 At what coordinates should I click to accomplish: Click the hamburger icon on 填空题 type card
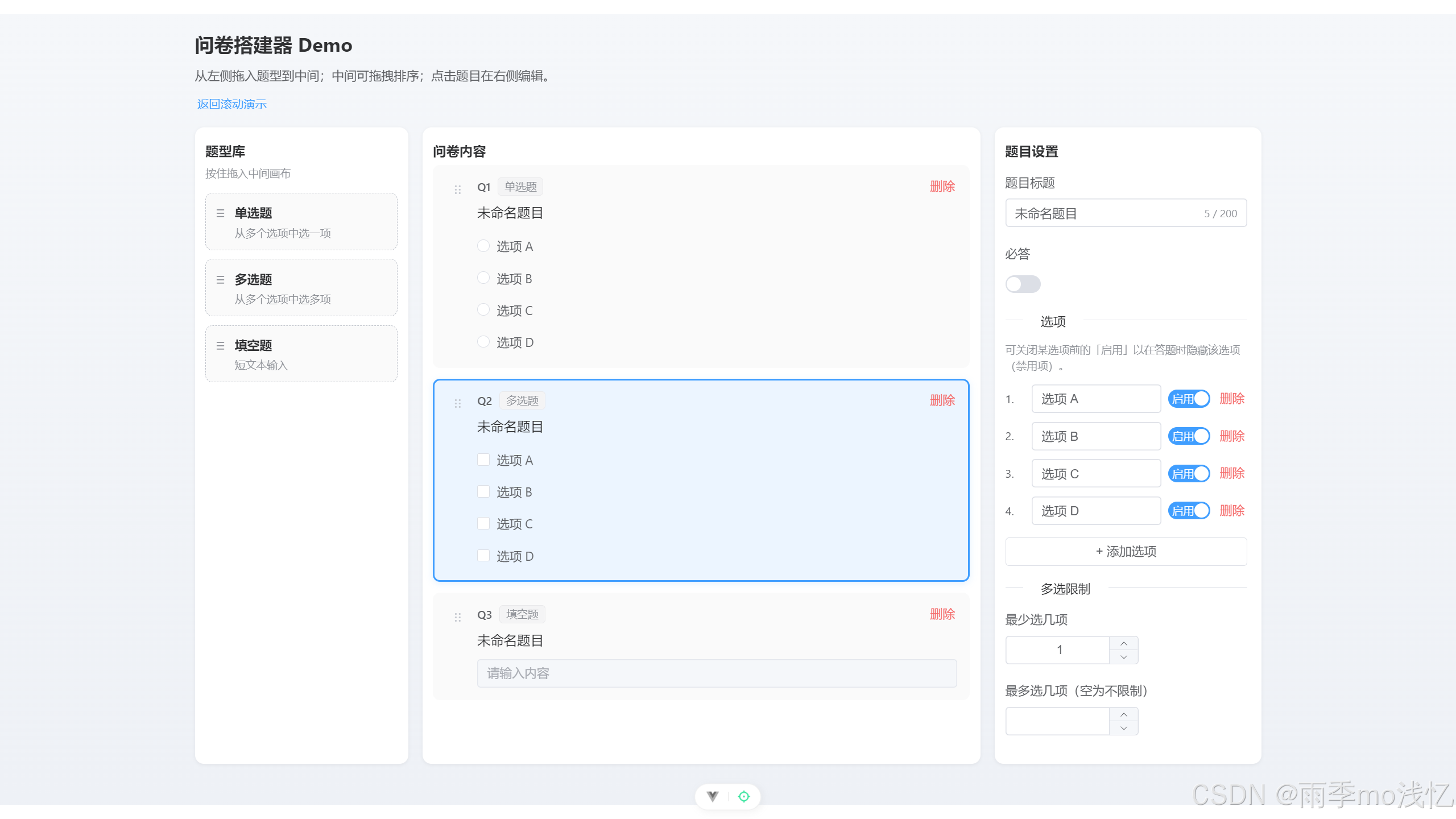click(x=221, y=346)
